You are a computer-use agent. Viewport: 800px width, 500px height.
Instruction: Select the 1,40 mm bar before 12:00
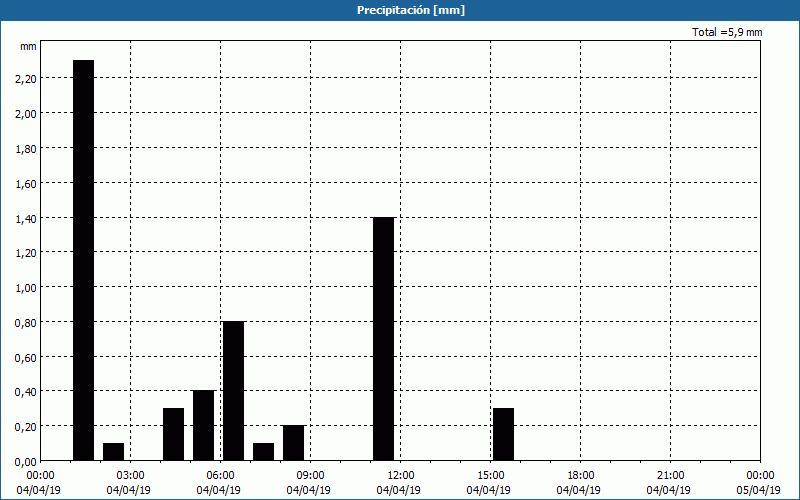(x=384, y=339)
